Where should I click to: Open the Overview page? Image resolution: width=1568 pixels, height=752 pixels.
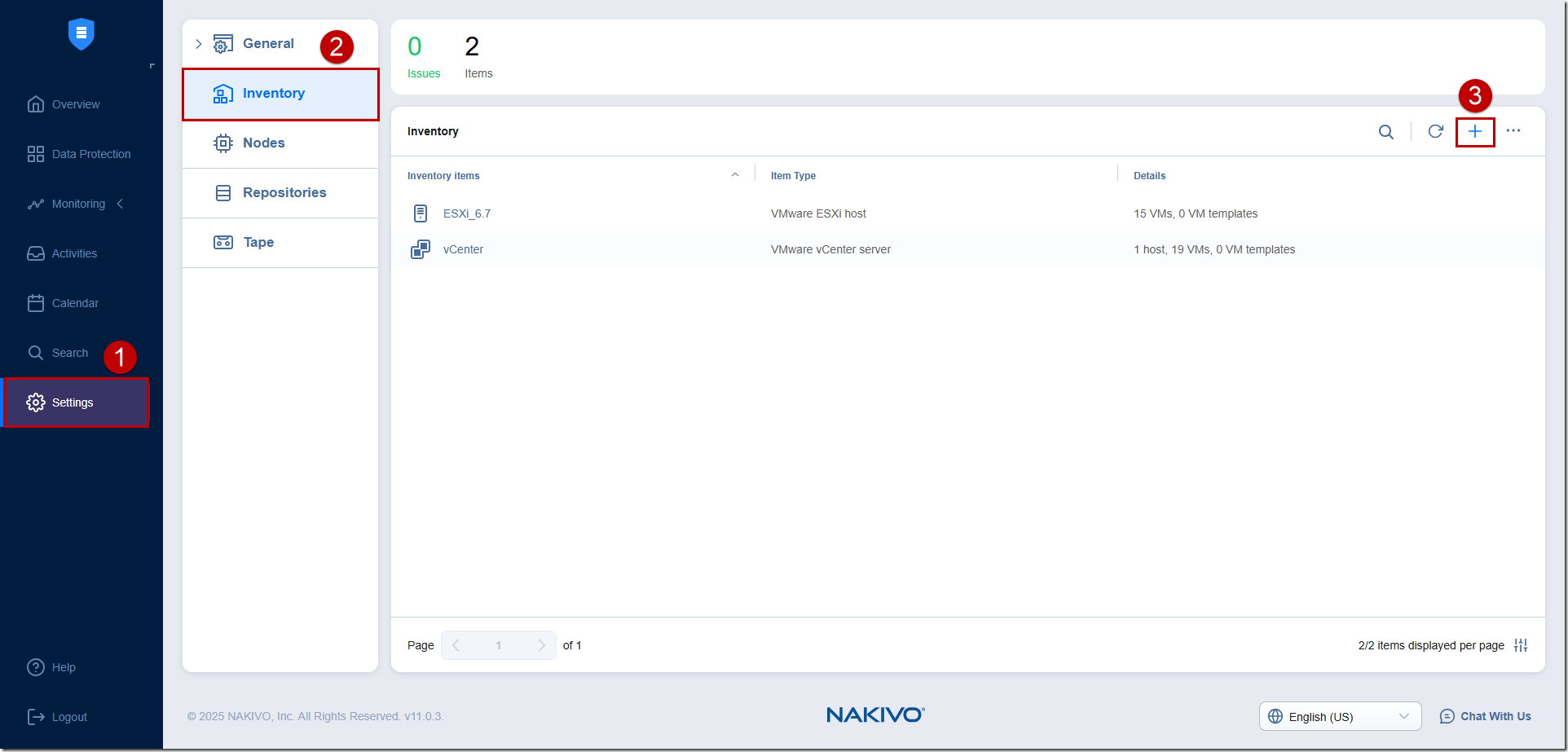click(x=76, y=104)
